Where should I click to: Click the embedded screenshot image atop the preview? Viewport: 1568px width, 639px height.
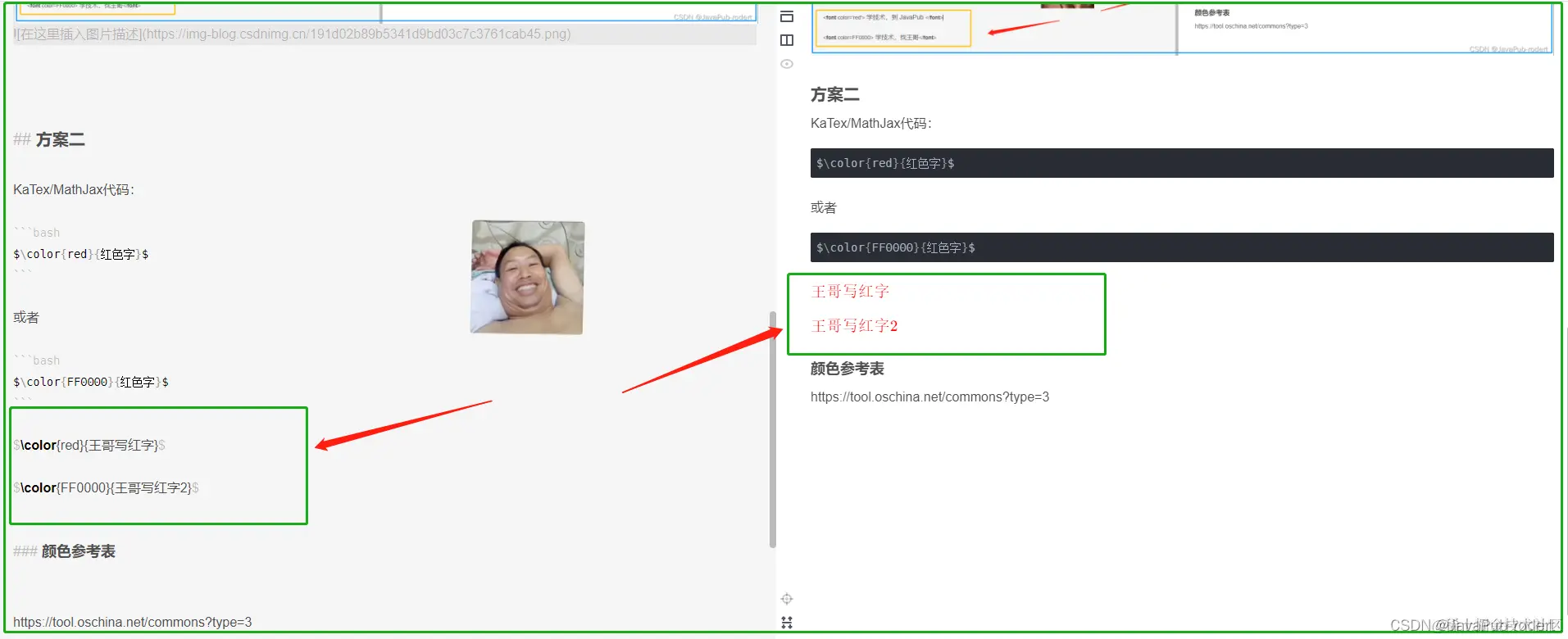(1182, 28)
